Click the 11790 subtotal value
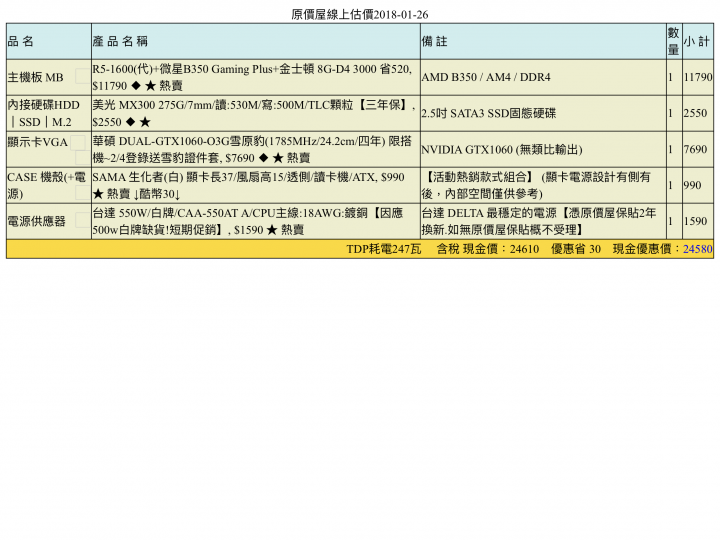720x540 pixels. 698,77
